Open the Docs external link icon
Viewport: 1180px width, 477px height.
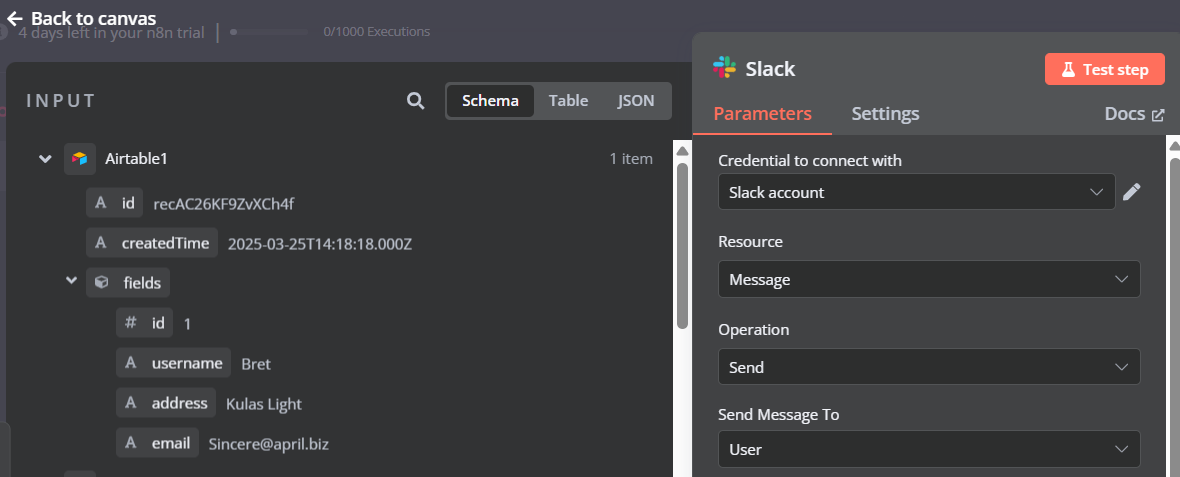coord(1157,115)
